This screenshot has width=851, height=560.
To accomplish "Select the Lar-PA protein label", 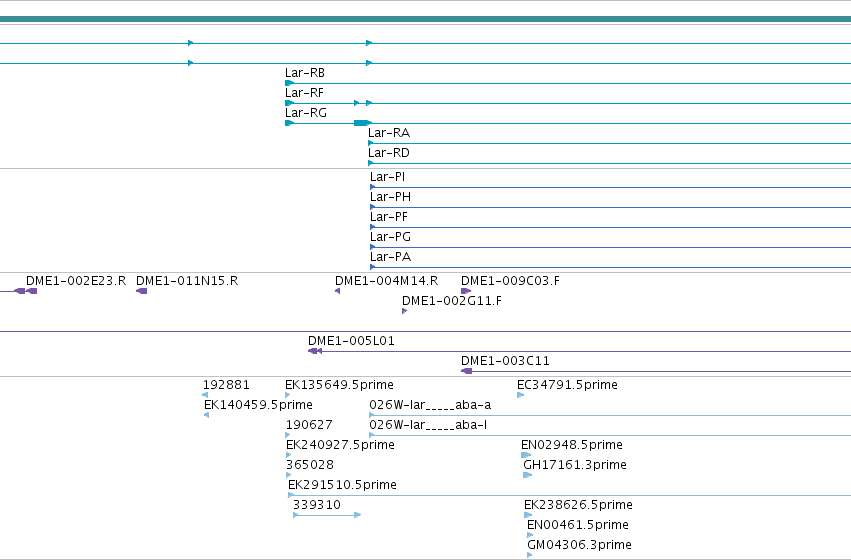I will coord(390,257).
